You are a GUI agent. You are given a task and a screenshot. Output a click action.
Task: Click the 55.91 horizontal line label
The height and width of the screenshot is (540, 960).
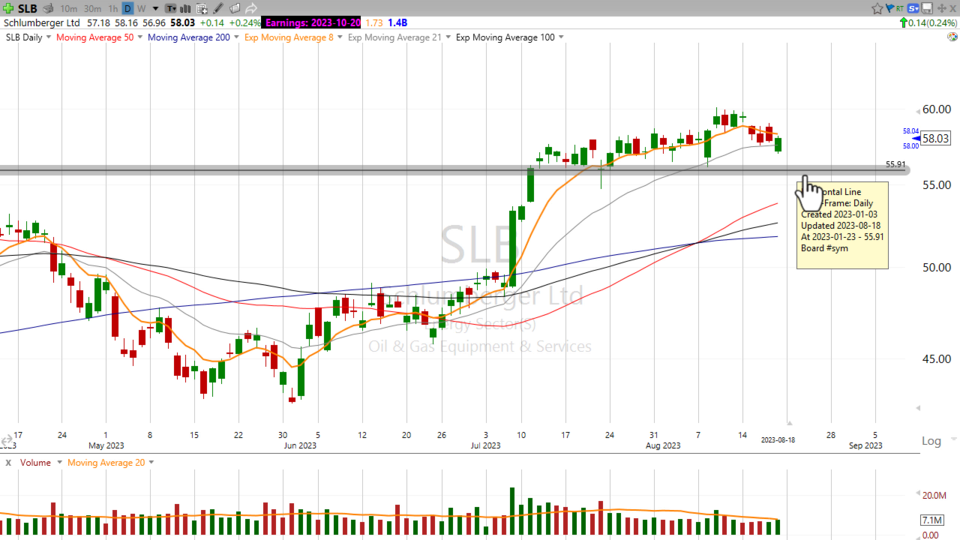click(895, 164)
